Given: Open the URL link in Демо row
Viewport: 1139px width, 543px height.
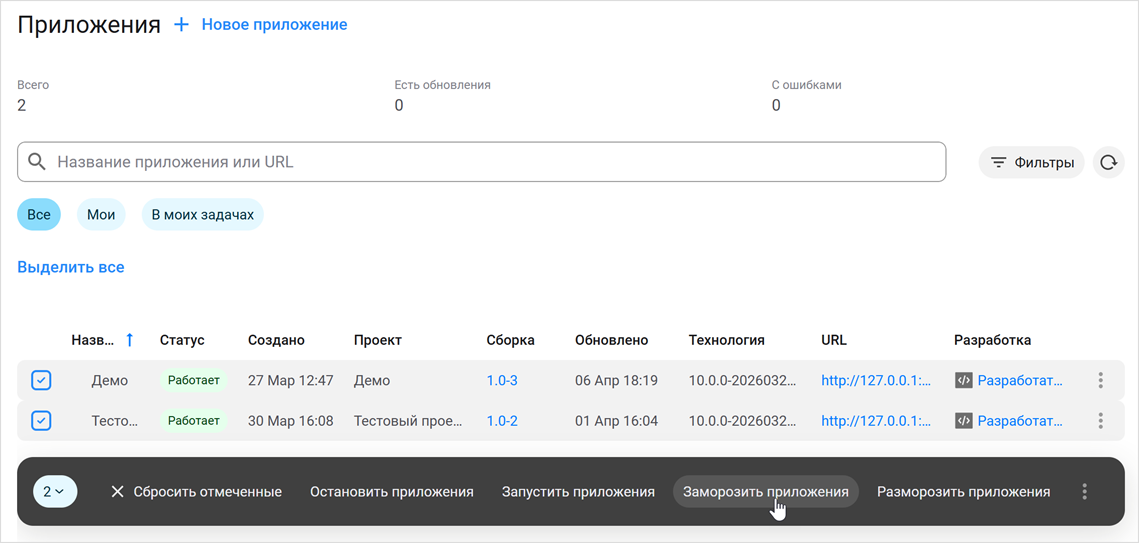Looking at the screenshot, I should (876, 380).
